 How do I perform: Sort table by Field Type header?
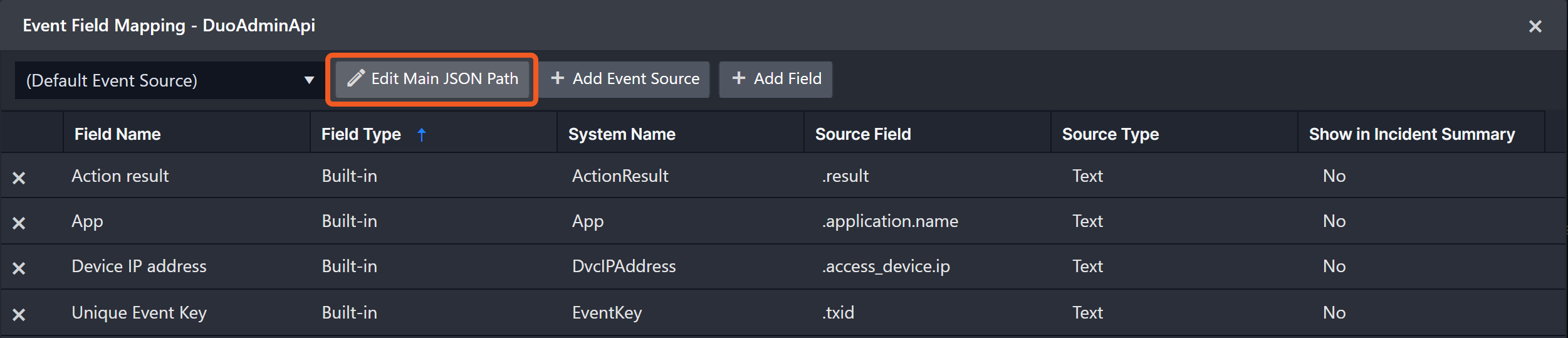pos(361,134)
